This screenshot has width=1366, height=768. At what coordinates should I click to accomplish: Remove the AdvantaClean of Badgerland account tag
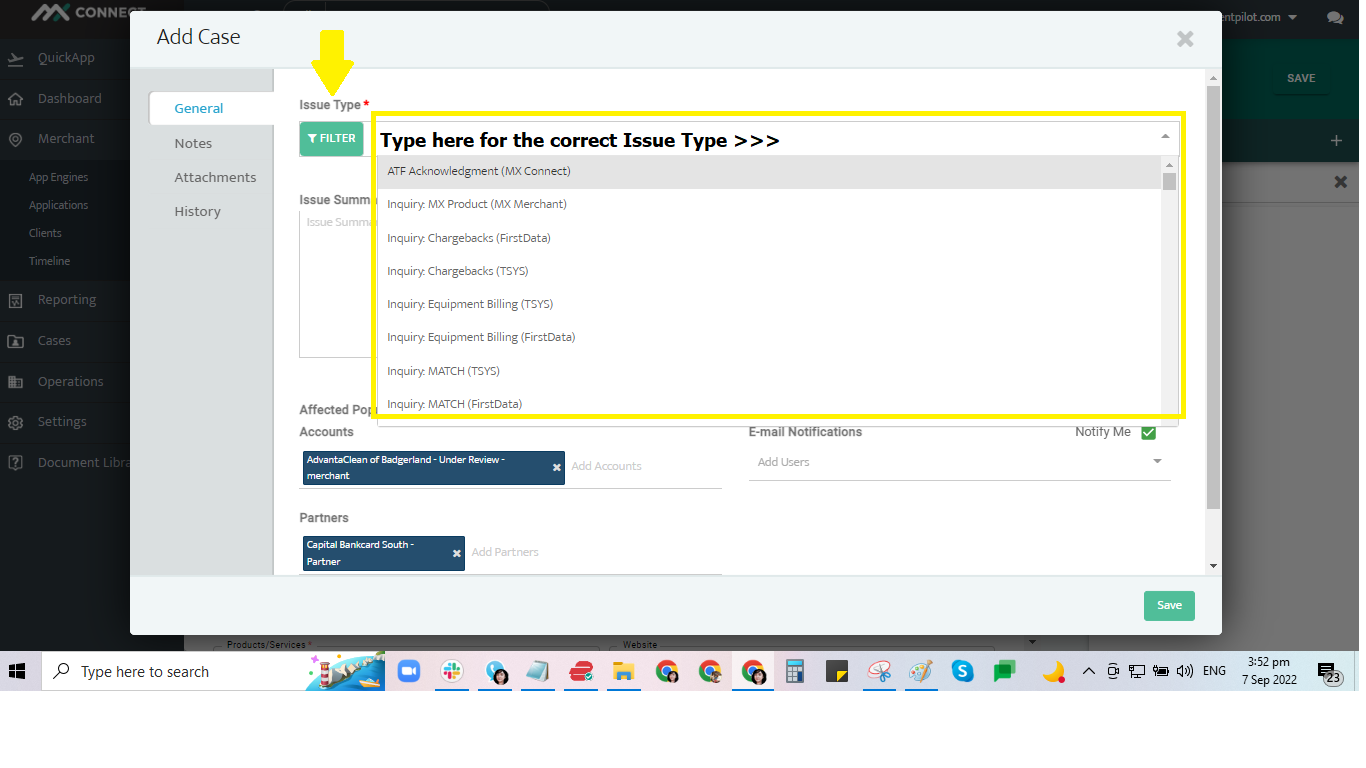[557, 467]
